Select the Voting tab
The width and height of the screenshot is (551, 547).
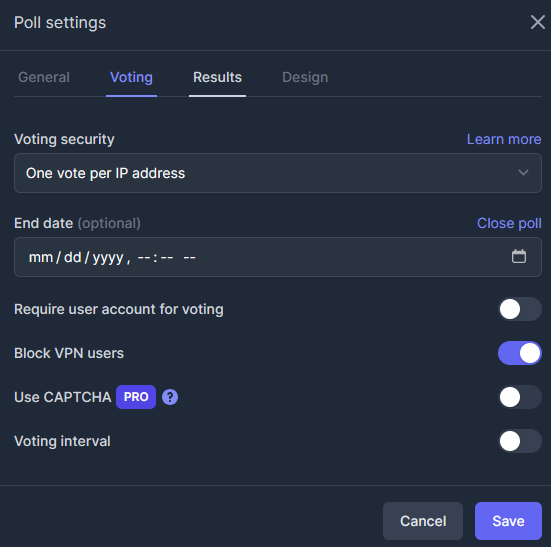click(x=131, y=77)
